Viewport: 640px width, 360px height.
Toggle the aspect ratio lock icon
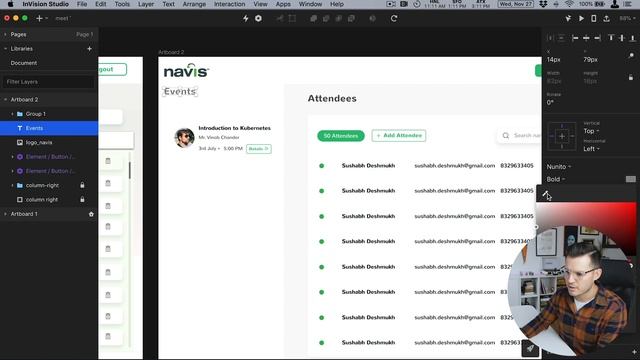631,77
